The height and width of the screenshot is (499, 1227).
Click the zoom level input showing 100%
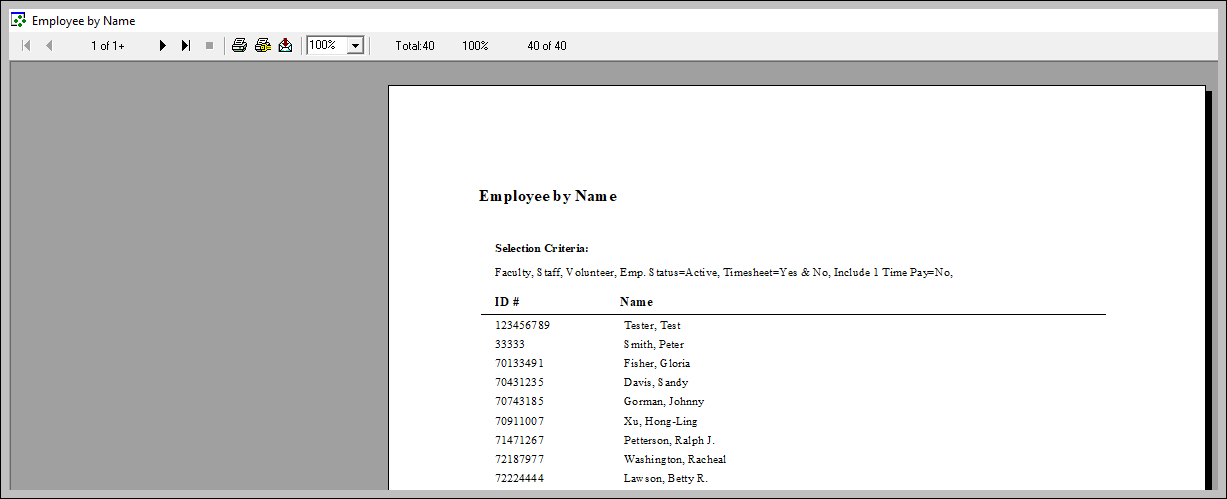click(326, 46)
